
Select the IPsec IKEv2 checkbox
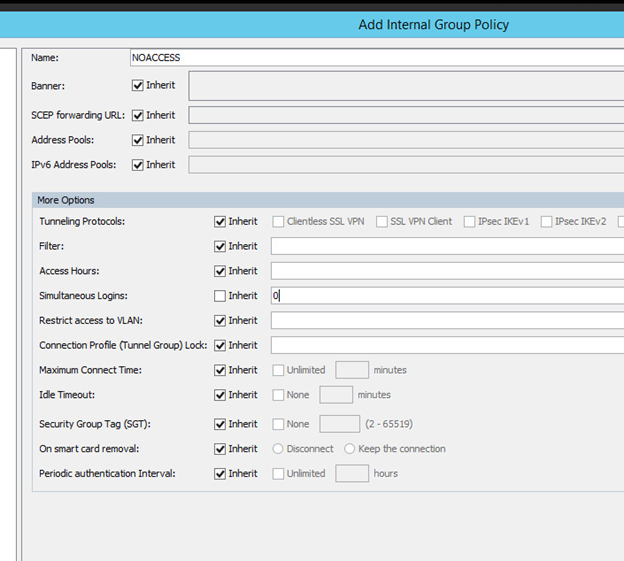click(546, 221)
